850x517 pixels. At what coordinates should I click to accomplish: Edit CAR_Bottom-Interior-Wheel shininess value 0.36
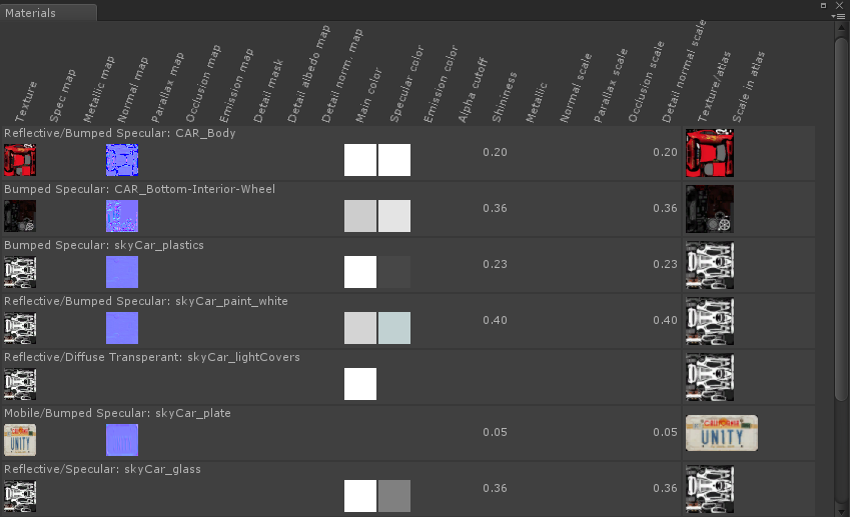pos(495,208)
